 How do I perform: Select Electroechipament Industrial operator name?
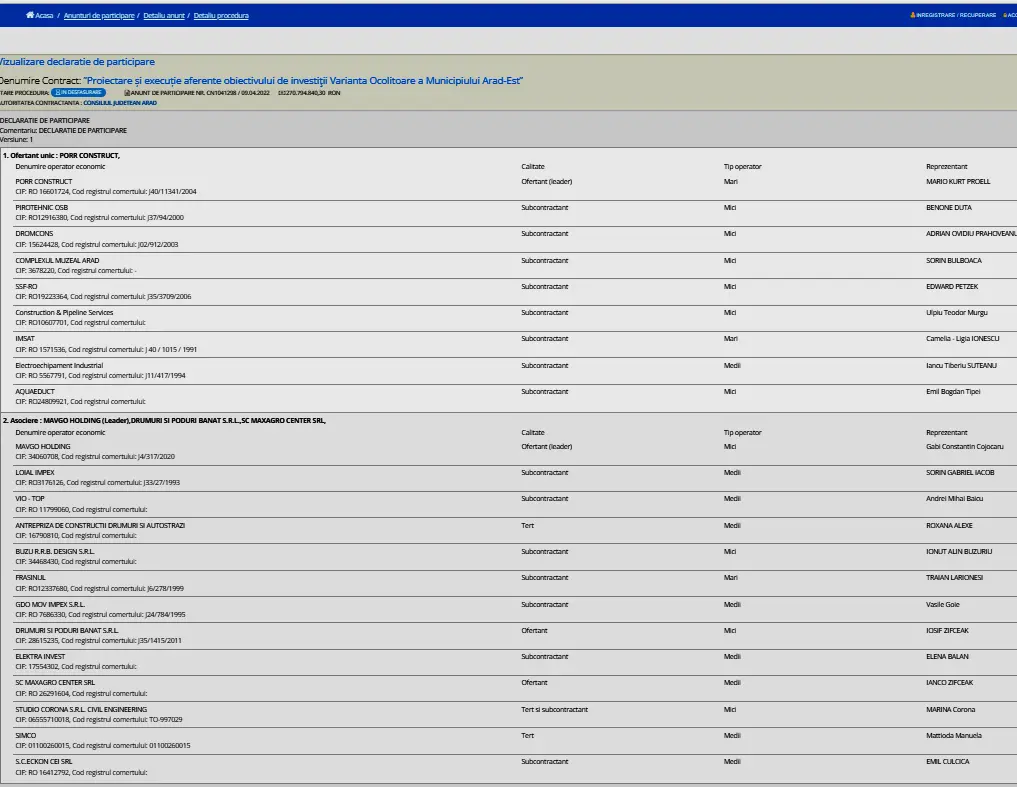click(x=59, y=365)
